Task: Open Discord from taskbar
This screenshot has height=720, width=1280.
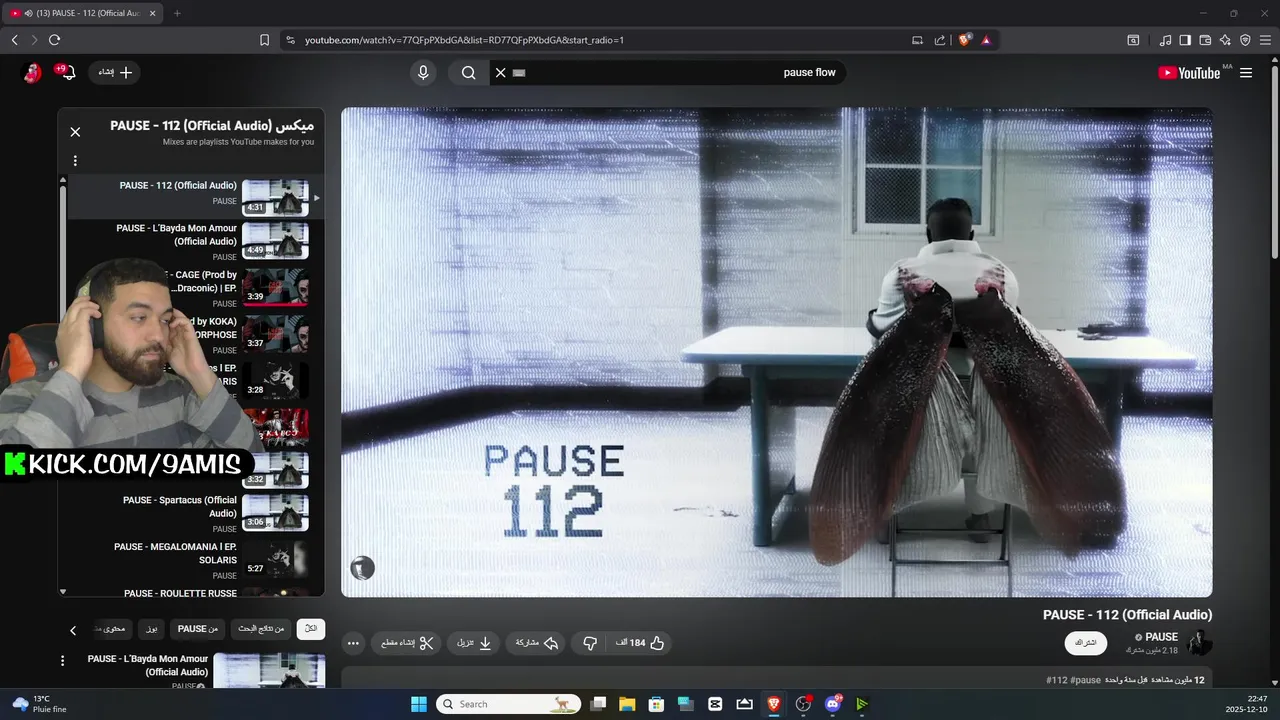Action: [832, 704]
